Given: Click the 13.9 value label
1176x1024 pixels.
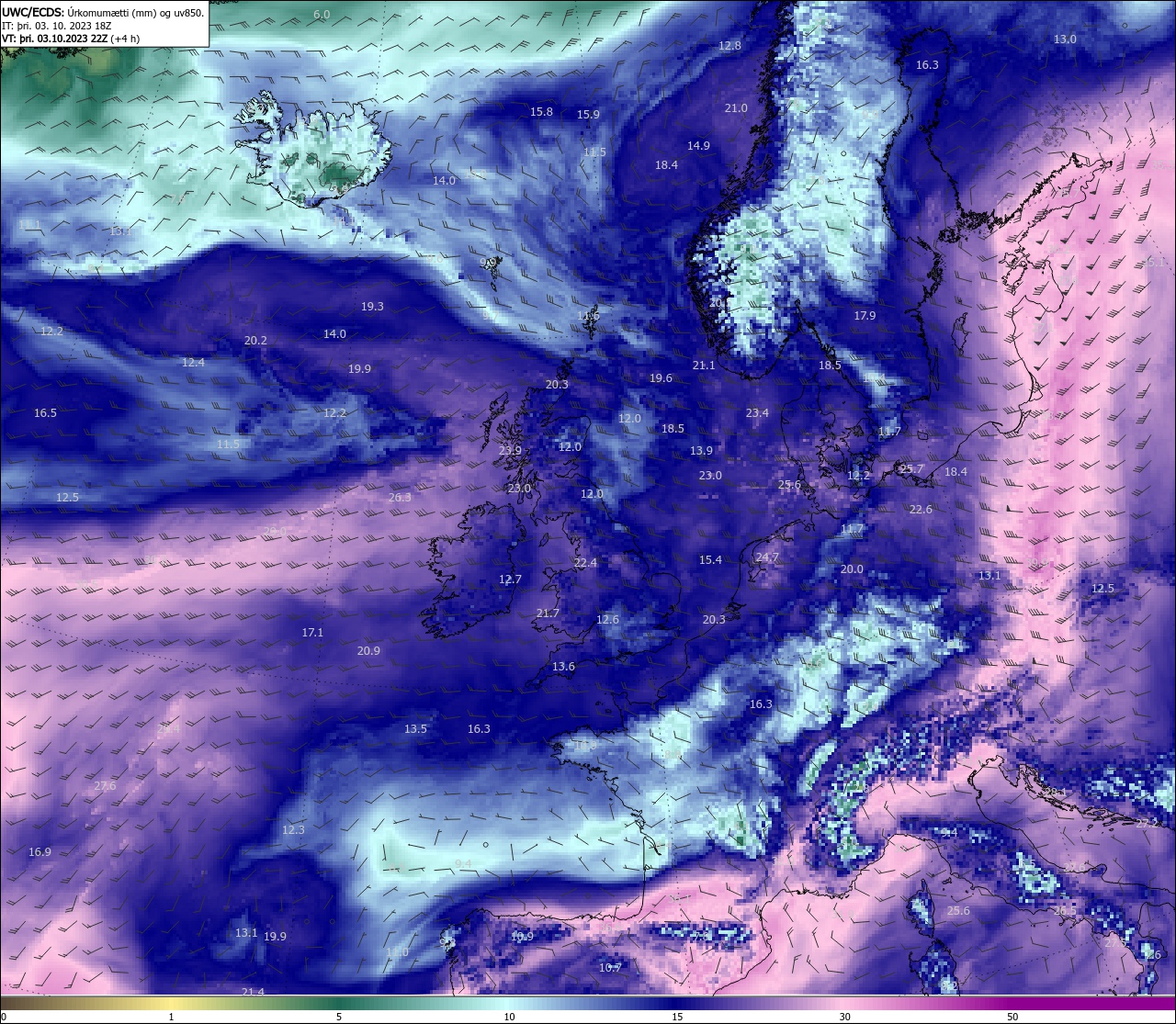Looking at the screenshot, I should pos(701,451).
